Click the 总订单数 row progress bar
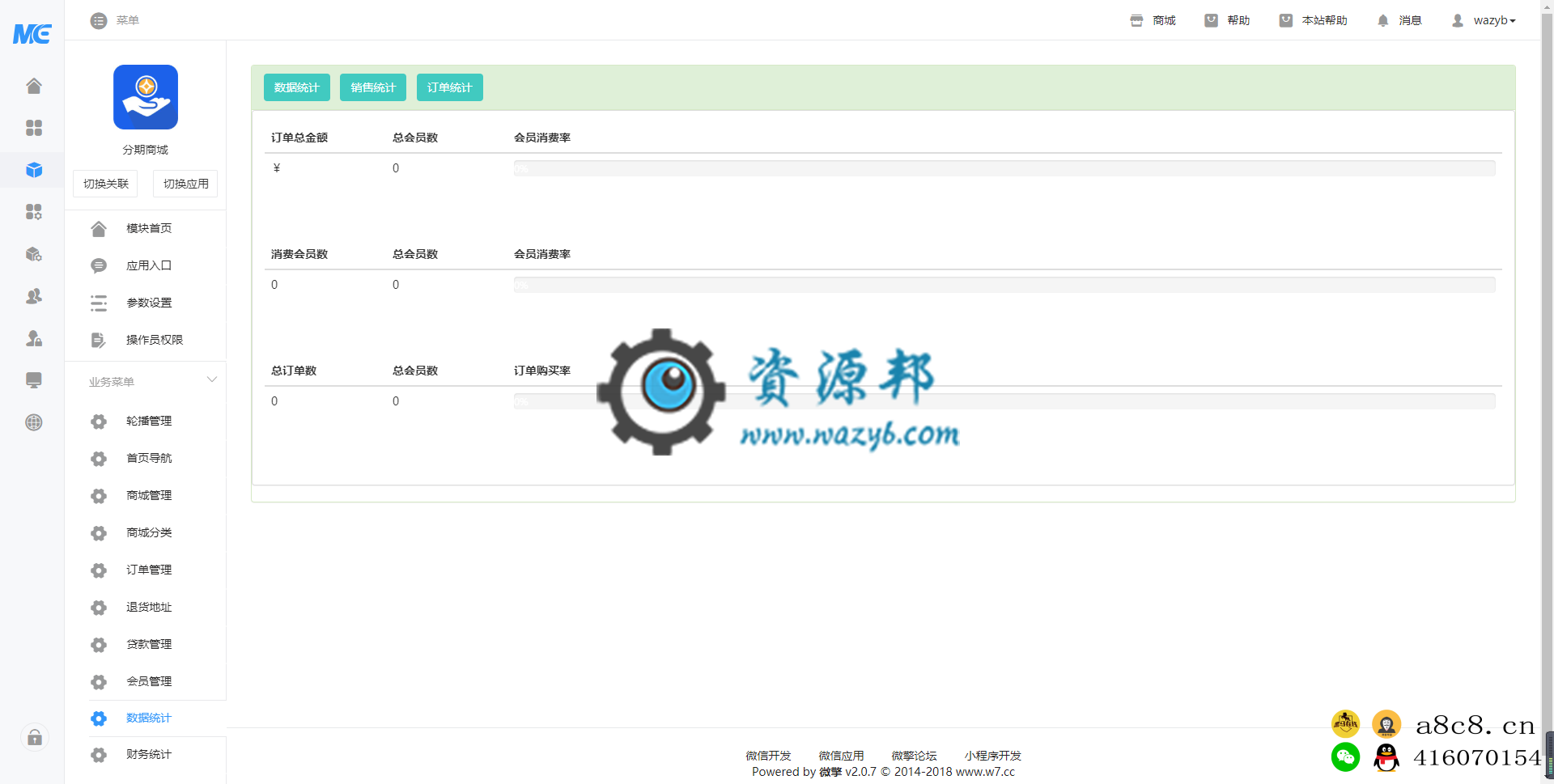This screenshot has height=784, width=1554. click(1004, 401)
